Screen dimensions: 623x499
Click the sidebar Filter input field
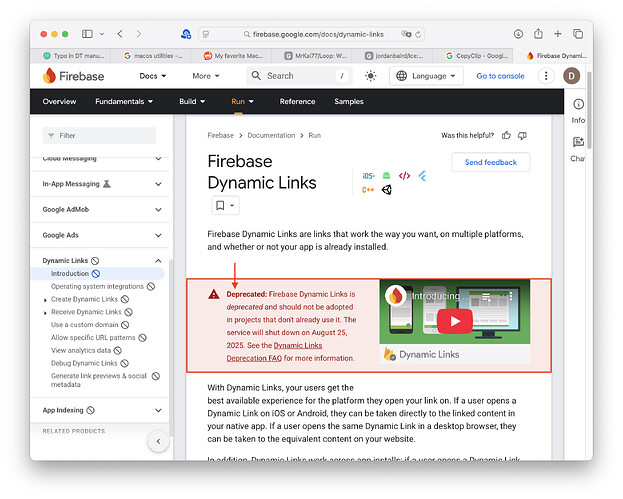coord(99,135)
